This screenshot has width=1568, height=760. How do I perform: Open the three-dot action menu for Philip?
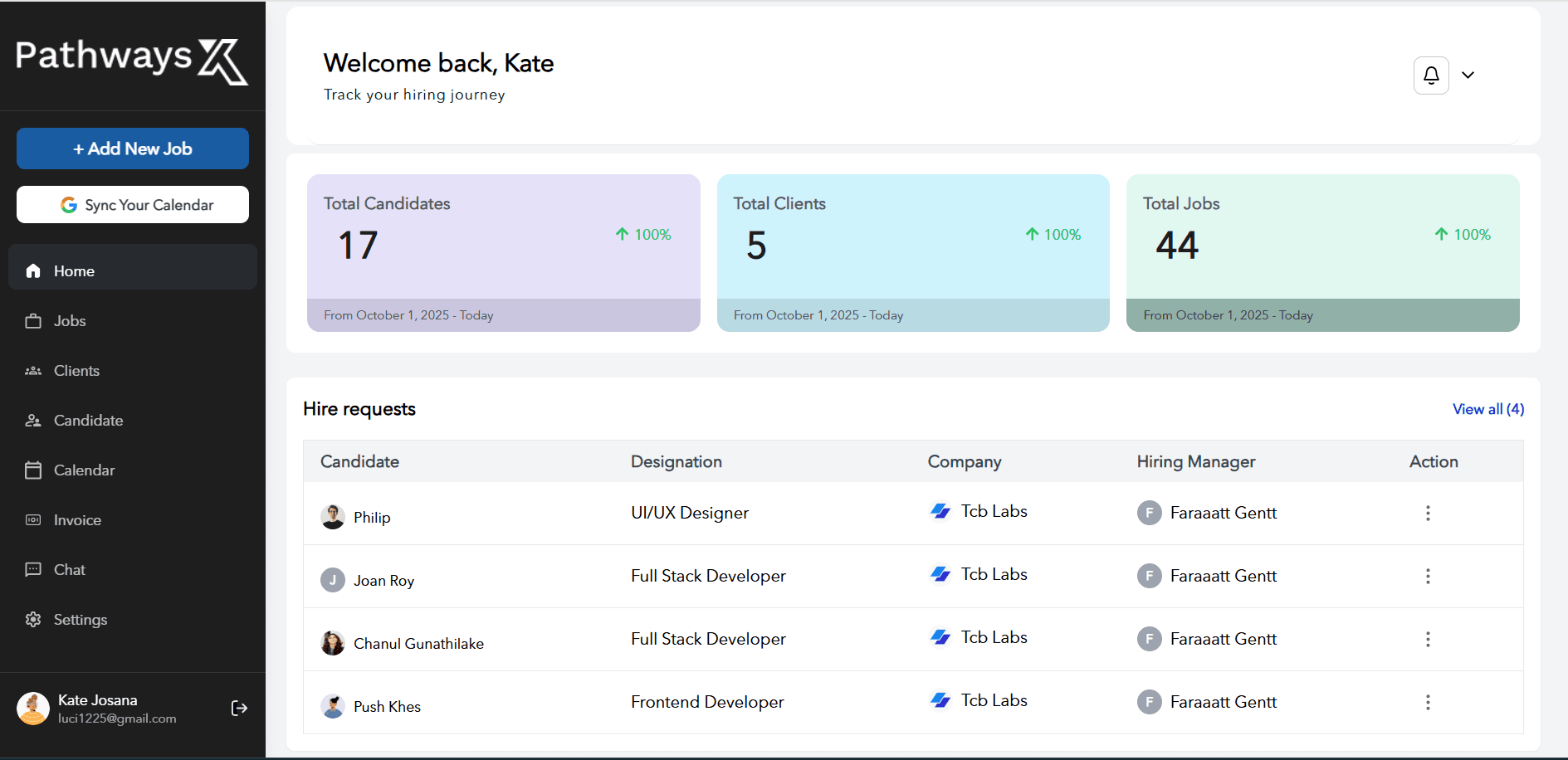click(1428, 513)
